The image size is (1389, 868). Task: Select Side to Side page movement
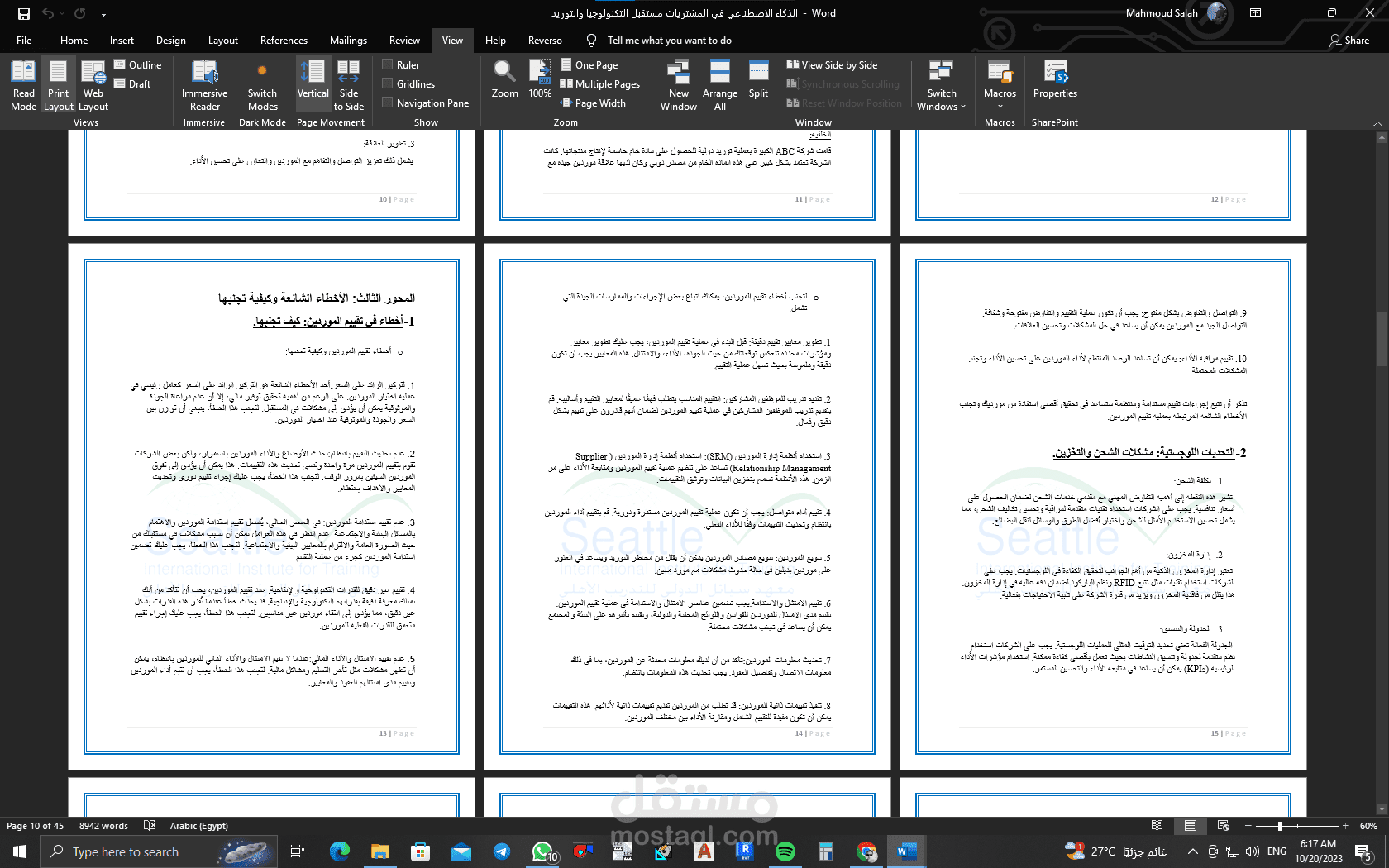[x=349, y=85]
